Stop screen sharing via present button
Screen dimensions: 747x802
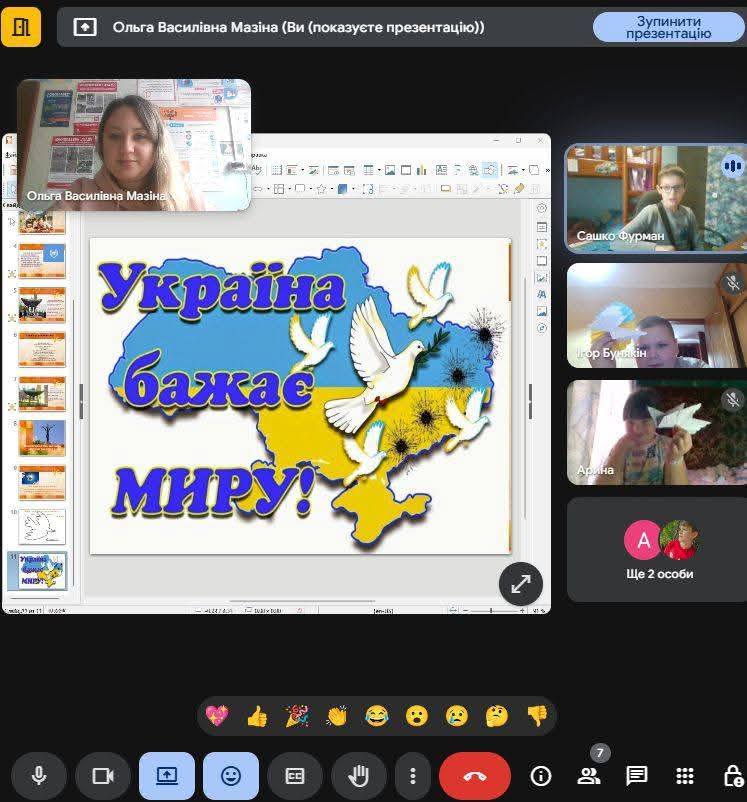click(167, 776)
